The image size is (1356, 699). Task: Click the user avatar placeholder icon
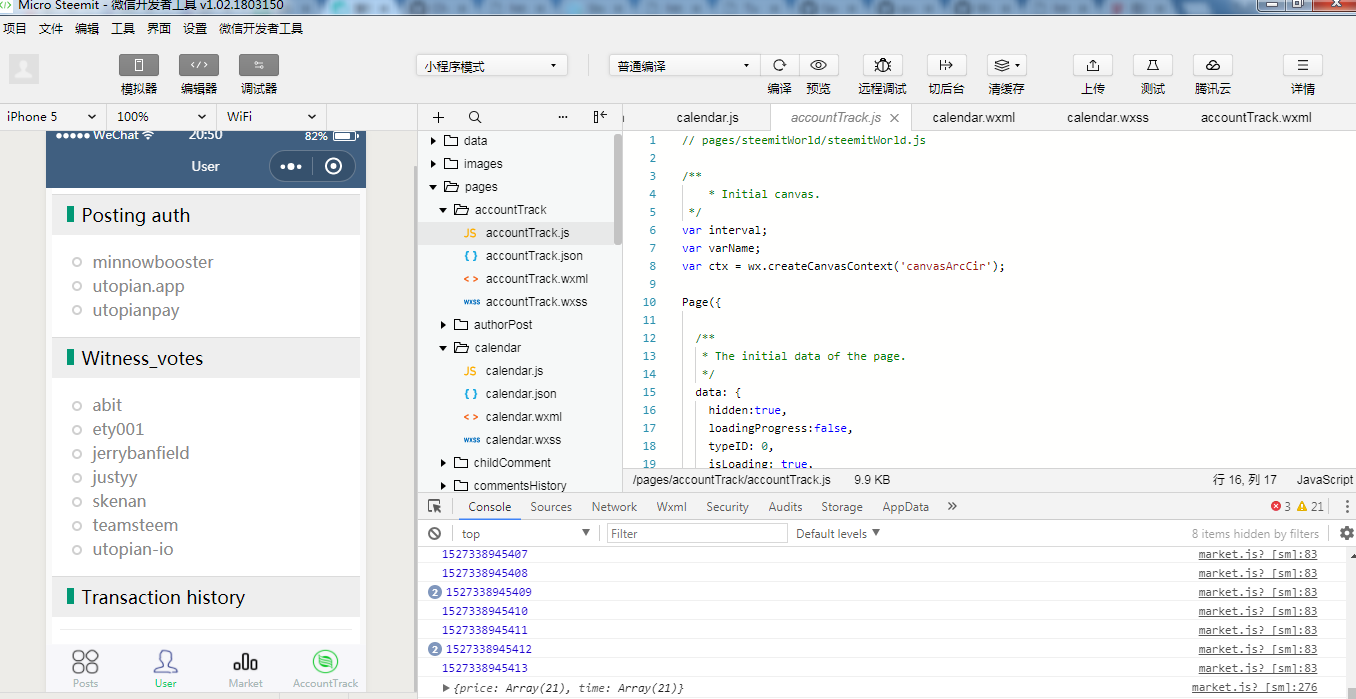coord(24,69)
